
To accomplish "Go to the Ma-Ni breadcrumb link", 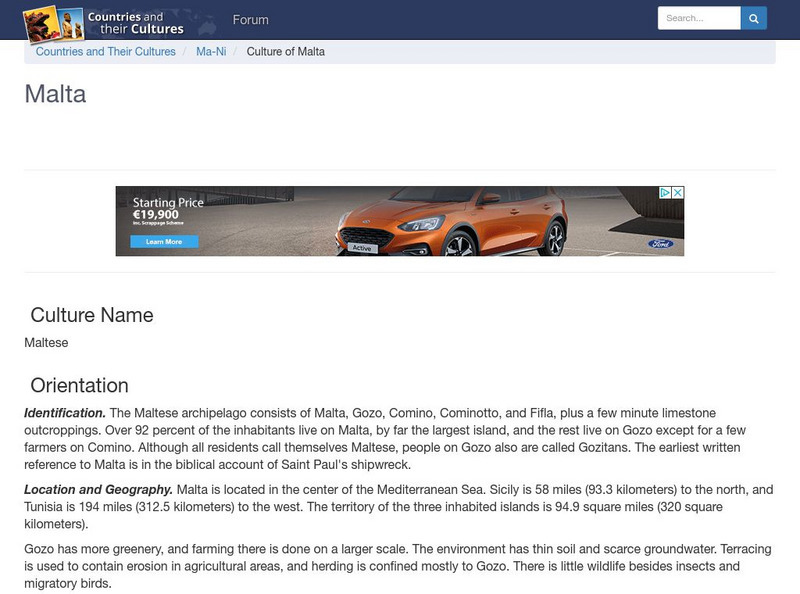I will point(211,52).
